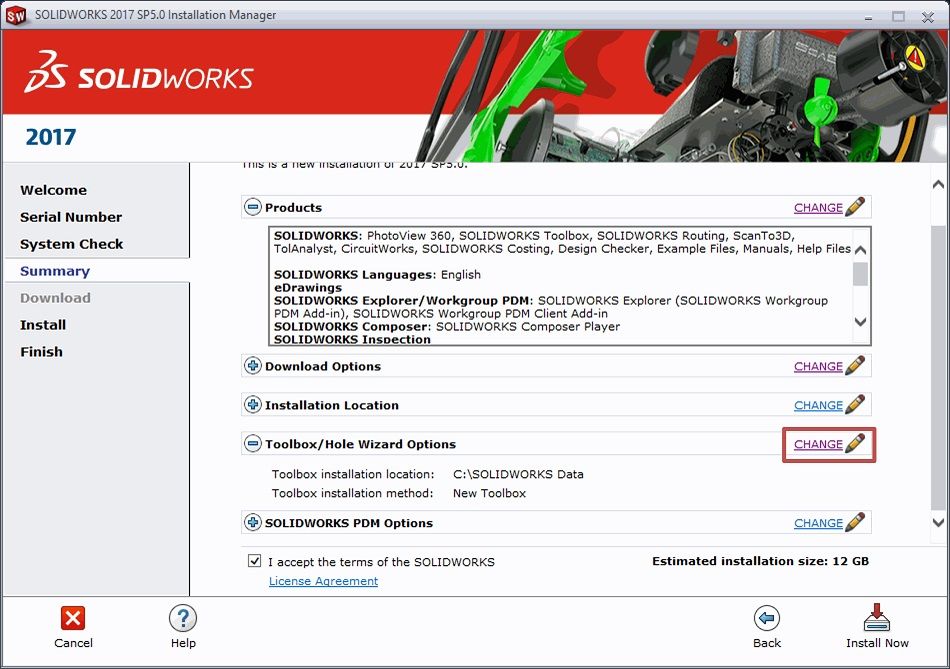The height and width of the screenshot is (669, 950).
Task: Expand SOLIDWORKS PDM Options section
Action: (x=253, y=523)
